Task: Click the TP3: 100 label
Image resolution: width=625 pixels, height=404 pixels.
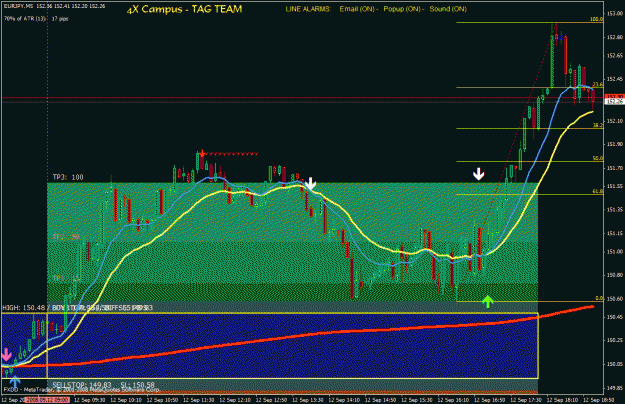Action: point(68,177)
